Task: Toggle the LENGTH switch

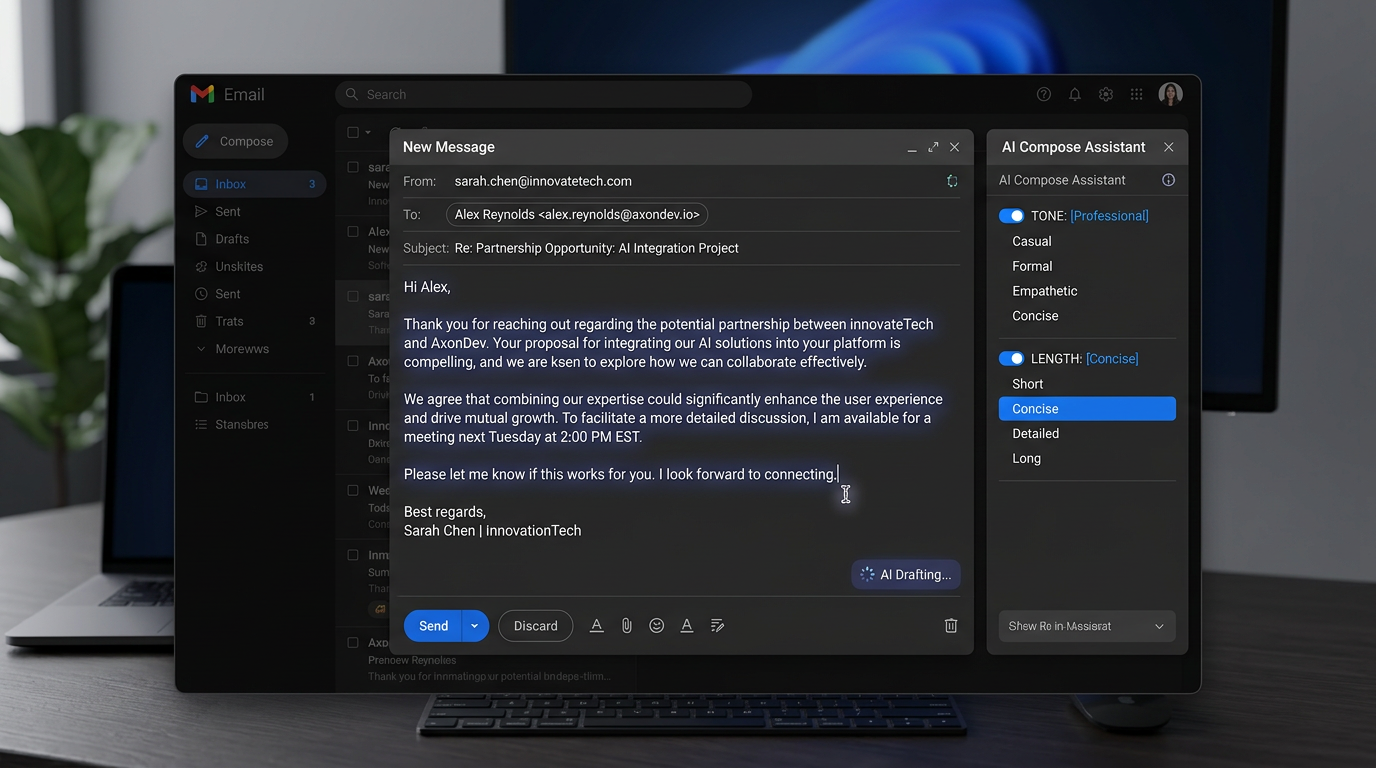Action: (1011, 359)
